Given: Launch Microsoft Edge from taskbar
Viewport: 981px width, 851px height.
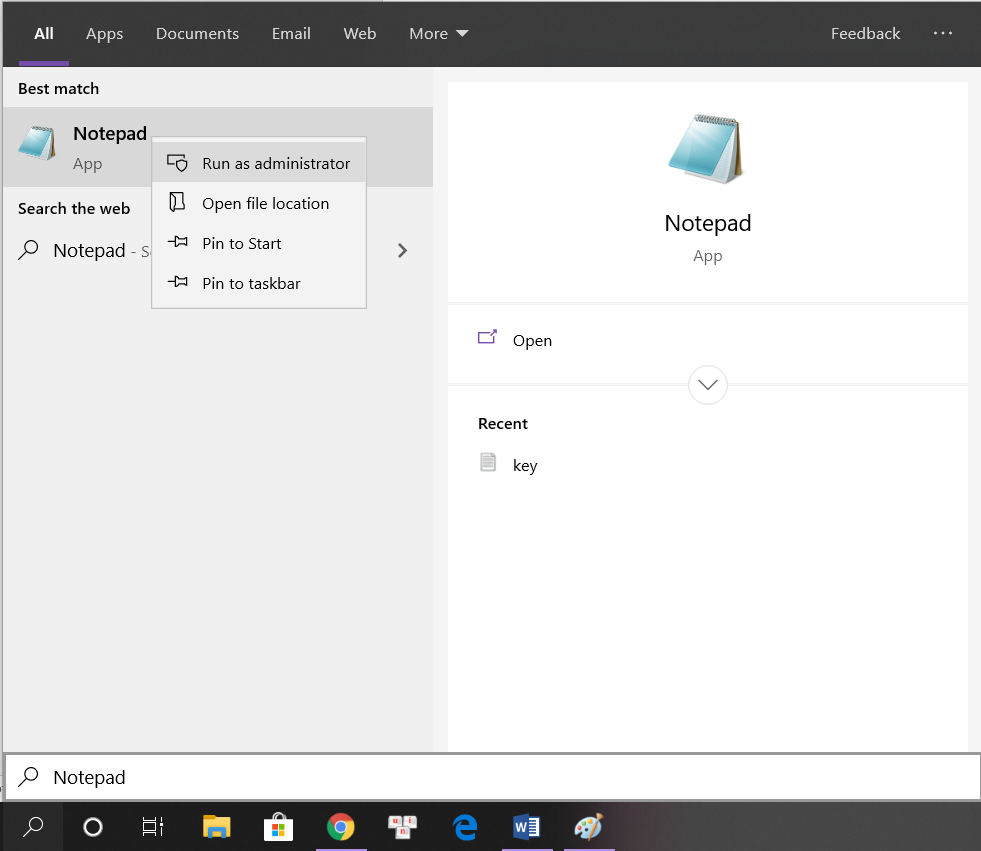Looking at the screenshot, I should pyautogui.click(x=465, y=827).
